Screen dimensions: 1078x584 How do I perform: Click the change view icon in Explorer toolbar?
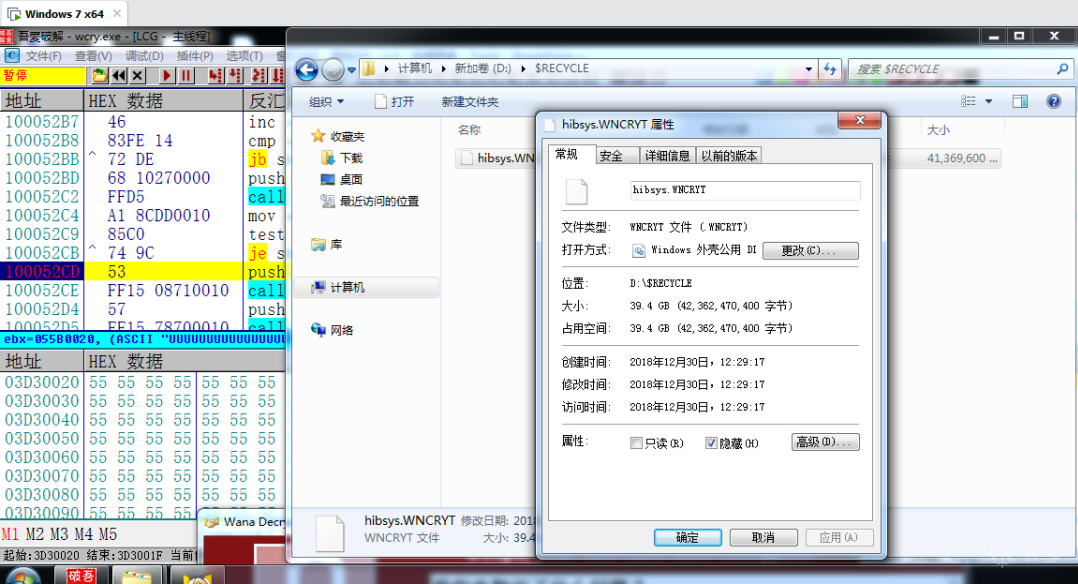click(968, 102)
